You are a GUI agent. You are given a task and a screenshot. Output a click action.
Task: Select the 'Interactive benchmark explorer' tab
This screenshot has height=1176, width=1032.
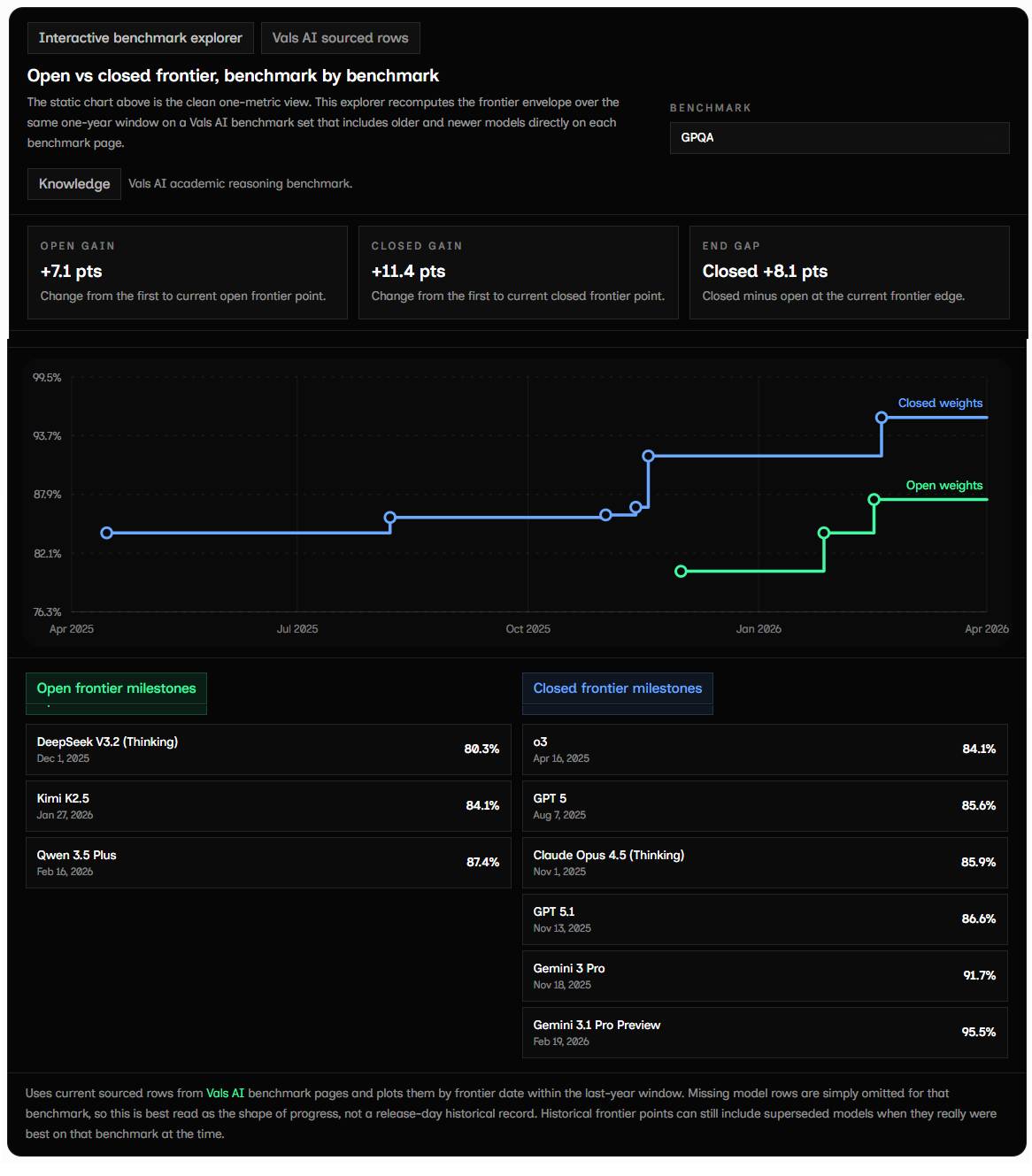pyautogui.click(x=140, y=38)
